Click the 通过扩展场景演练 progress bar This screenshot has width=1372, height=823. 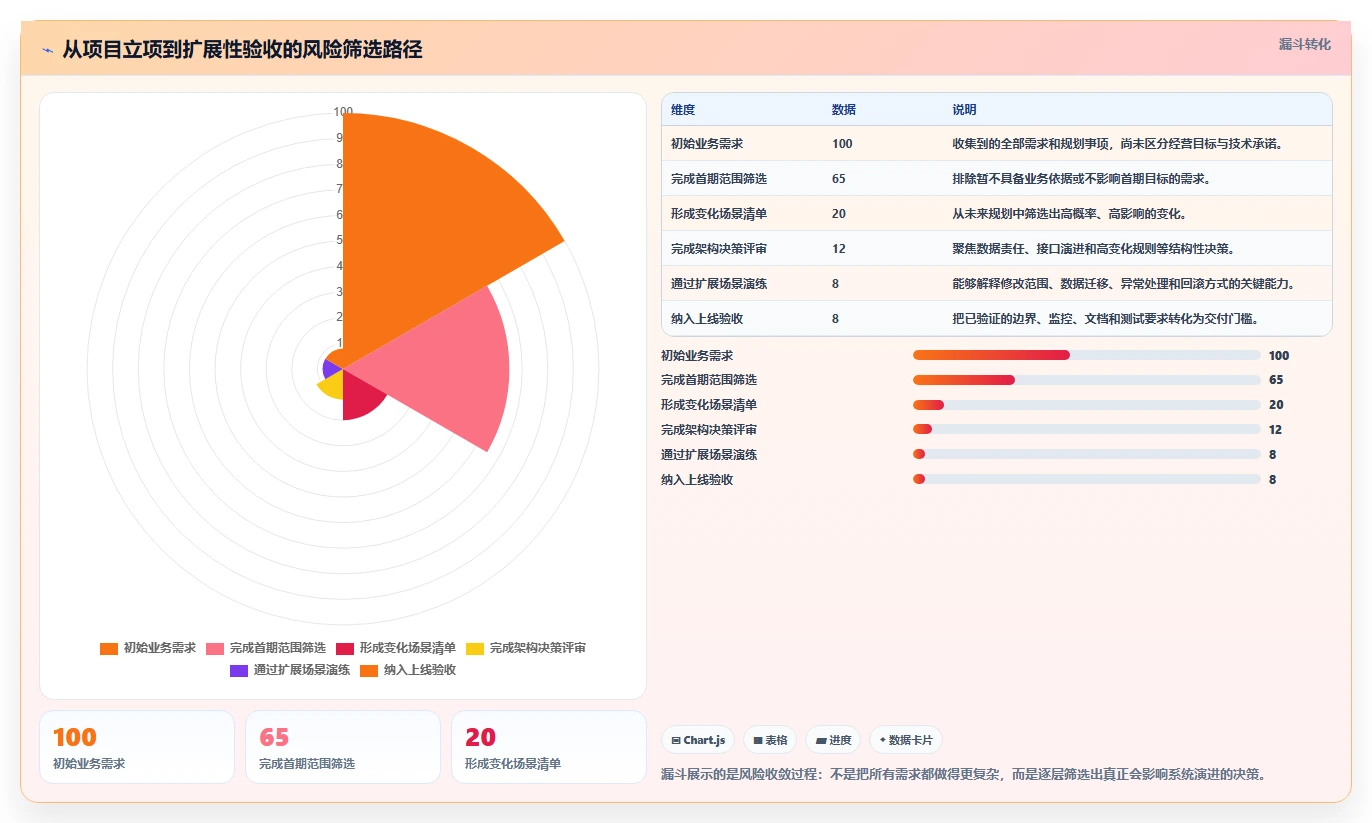1086,455
